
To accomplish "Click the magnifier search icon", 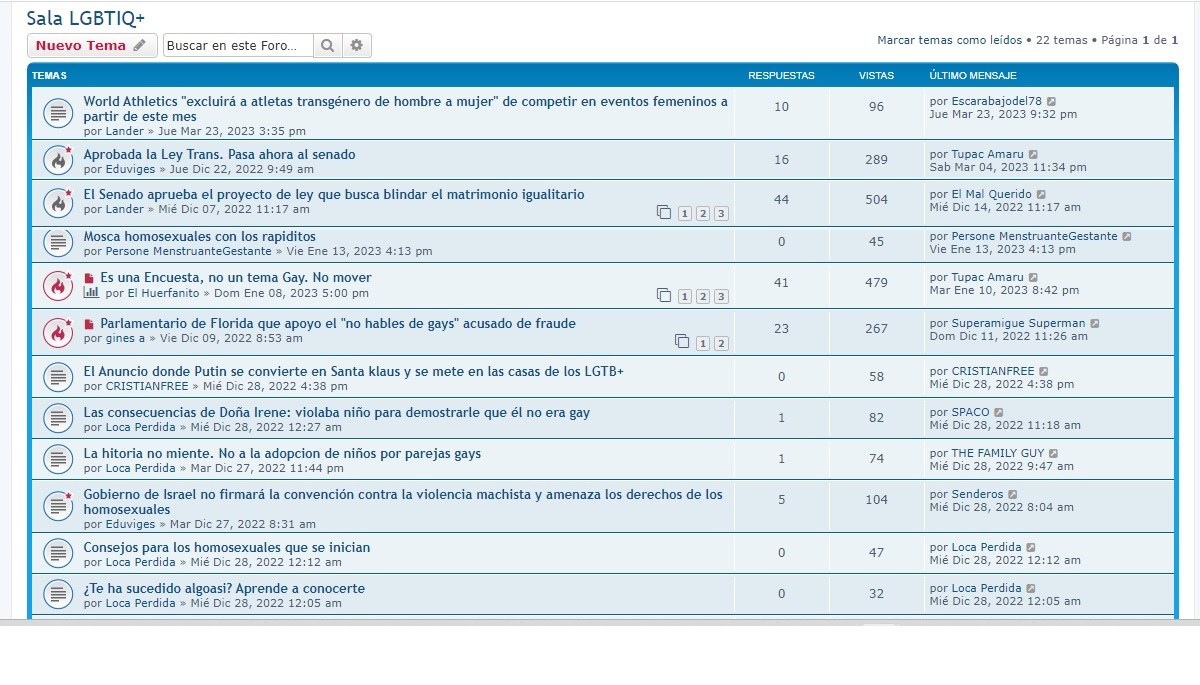I will (327, 45).
